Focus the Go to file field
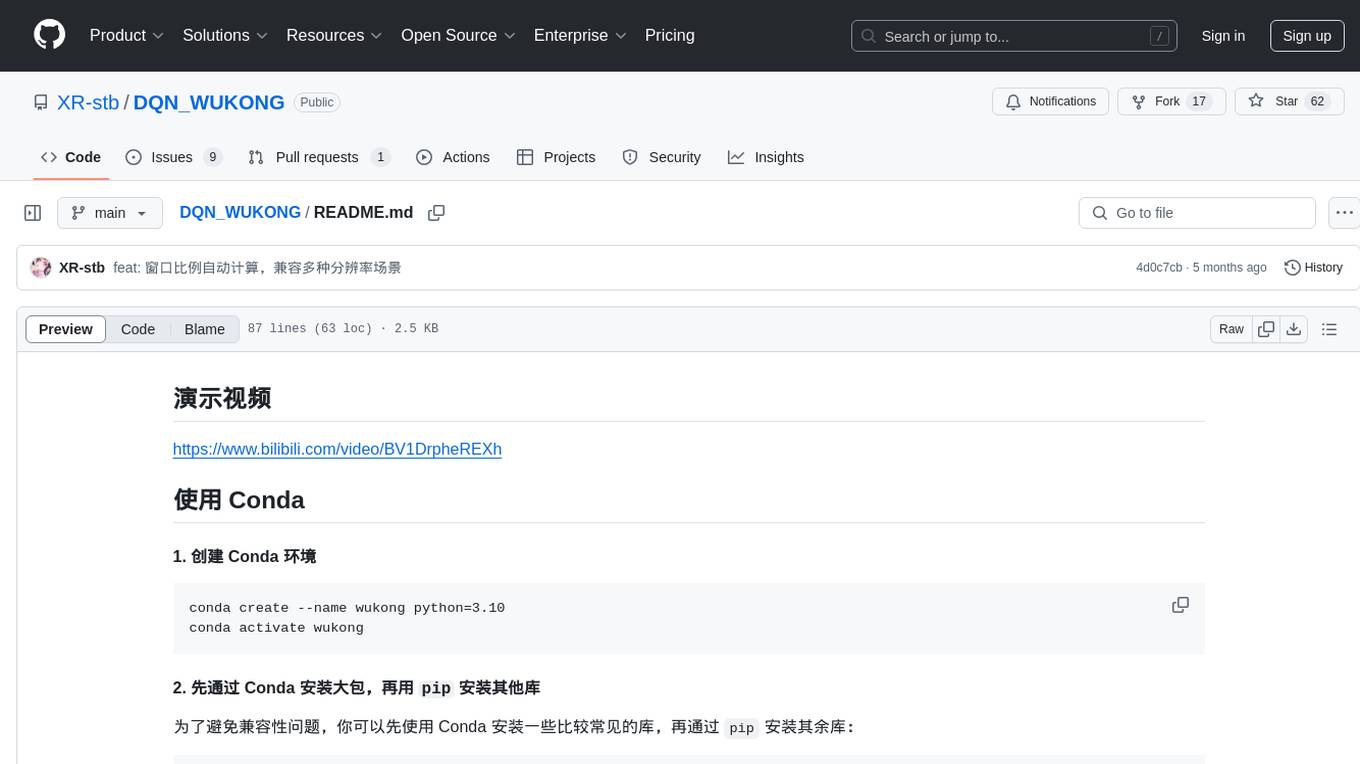Screen dimensions: 1360x764 point(1197,213)
